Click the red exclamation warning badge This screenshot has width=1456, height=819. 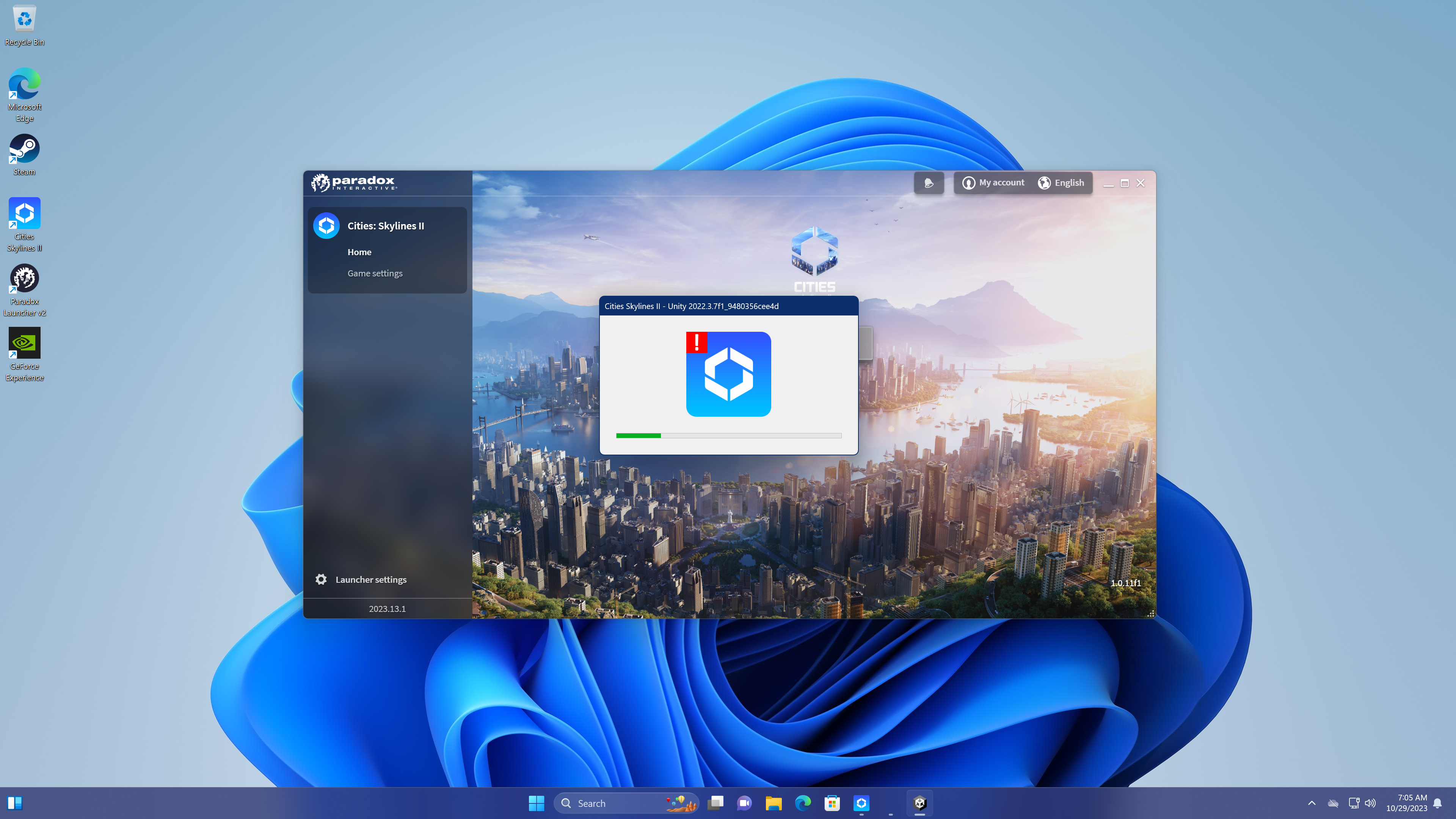(697, 342)
